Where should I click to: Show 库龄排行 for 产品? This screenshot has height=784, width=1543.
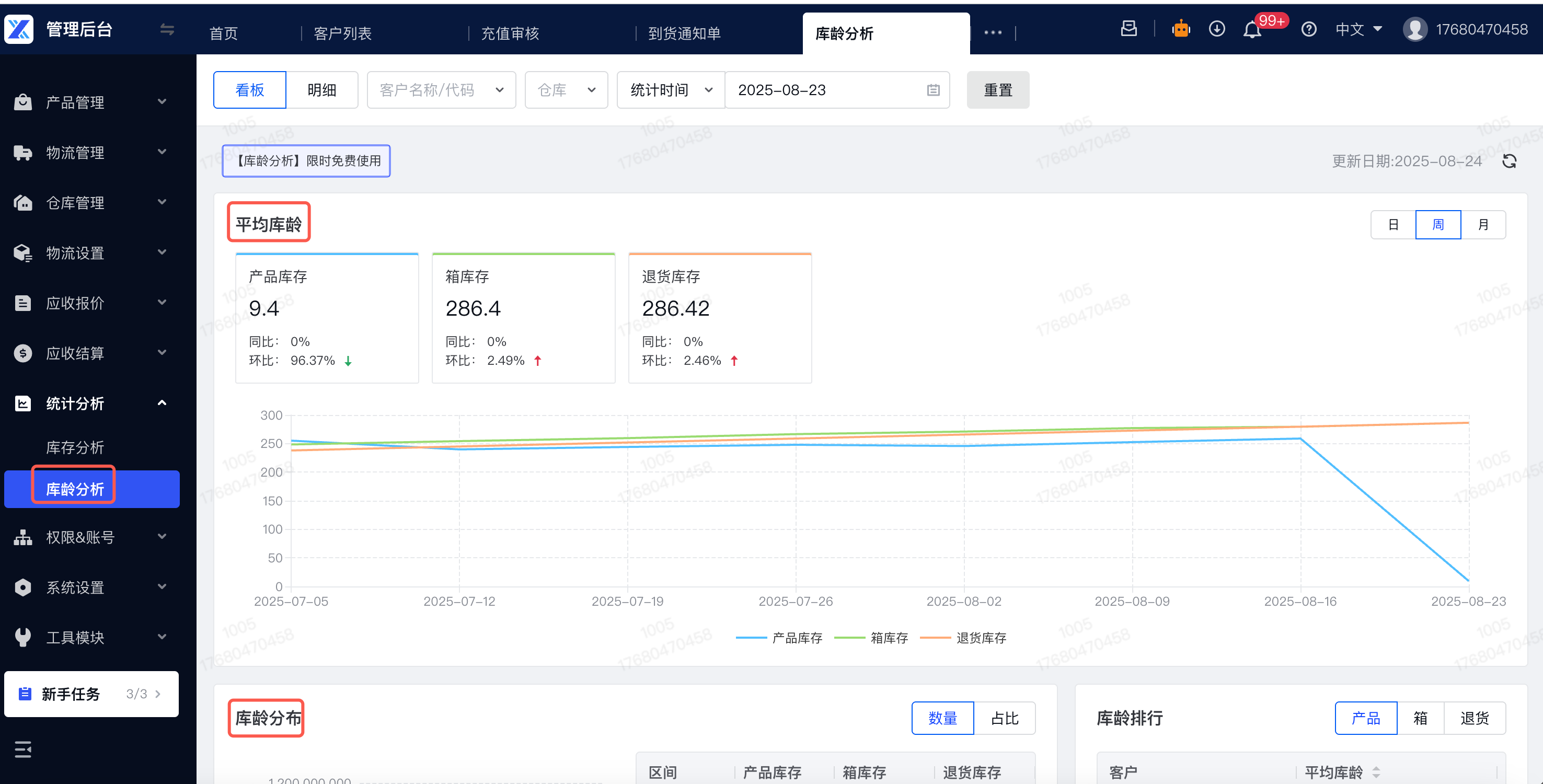pyautogui.click(x=1366, y=718)
